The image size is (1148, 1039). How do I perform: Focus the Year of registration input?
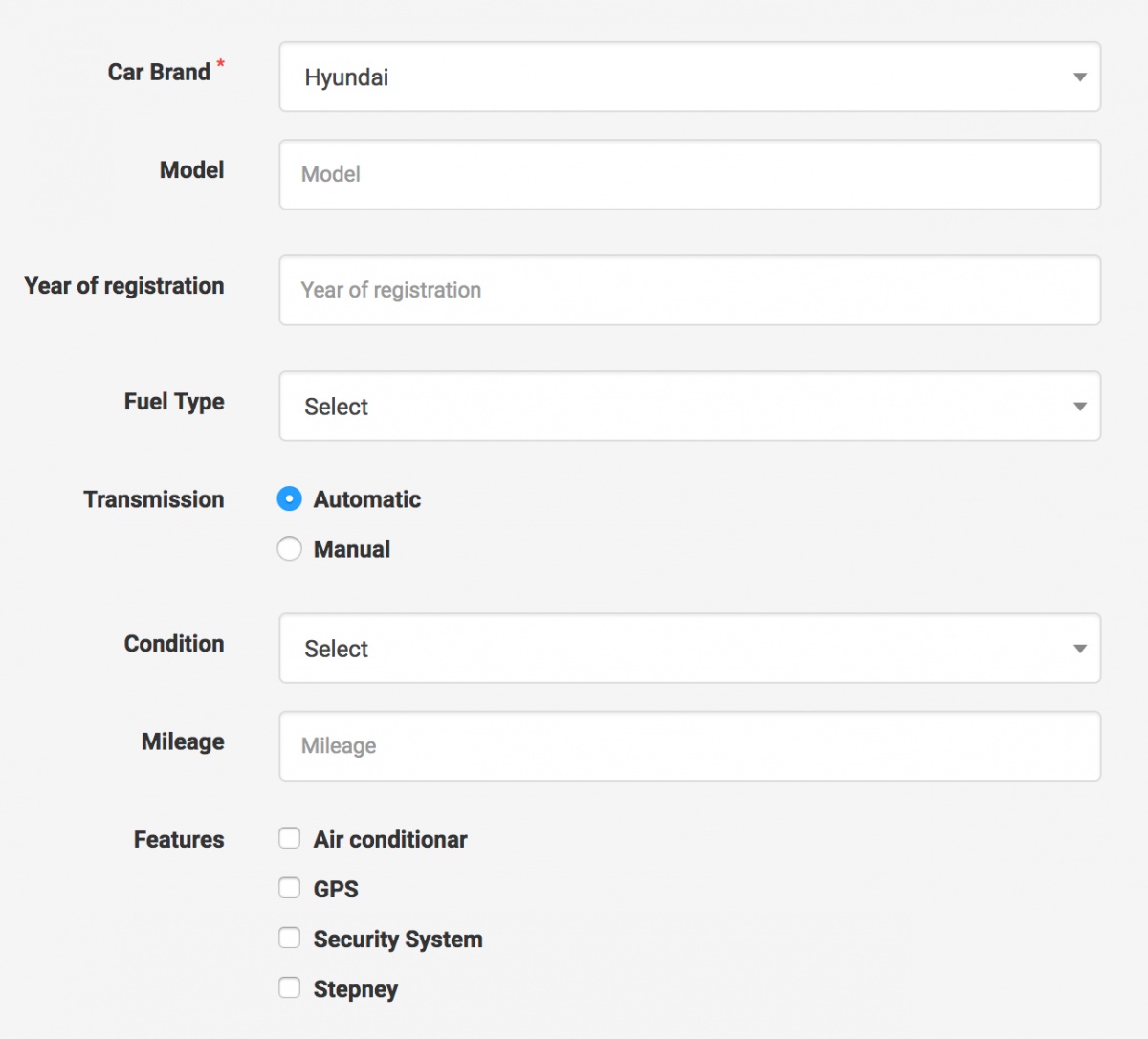[x=689, y=290]
